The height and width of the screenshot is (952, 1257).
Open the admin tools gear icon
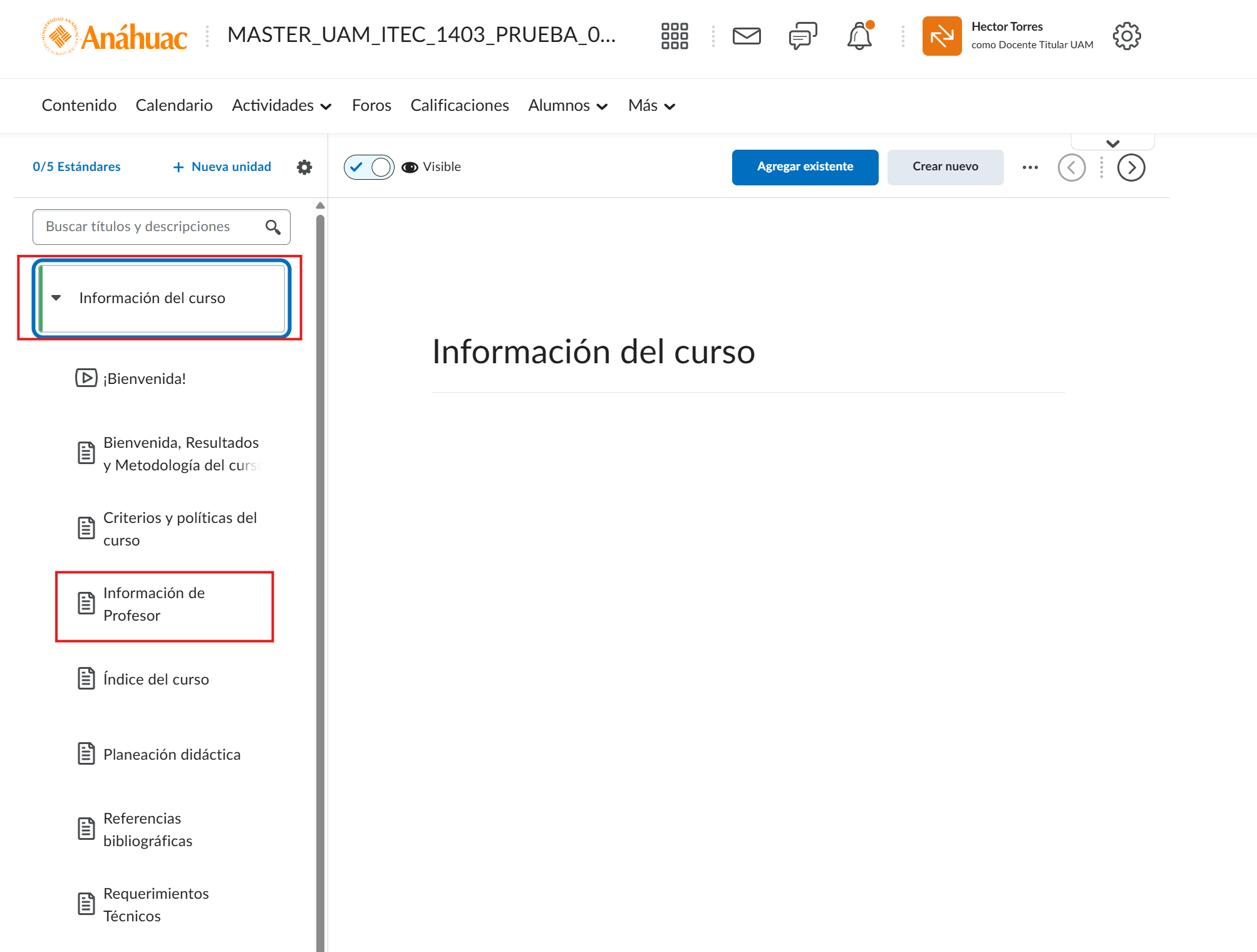1127,36
